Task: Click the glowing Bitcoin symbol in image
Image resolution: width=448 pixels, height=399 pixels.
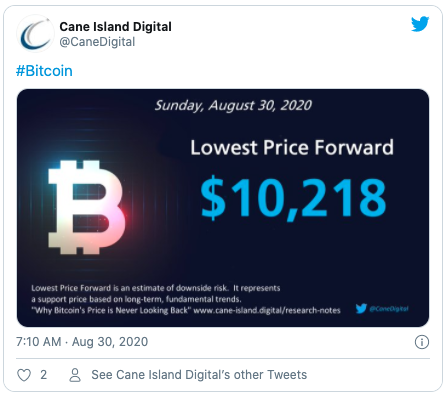Action: 87,207
